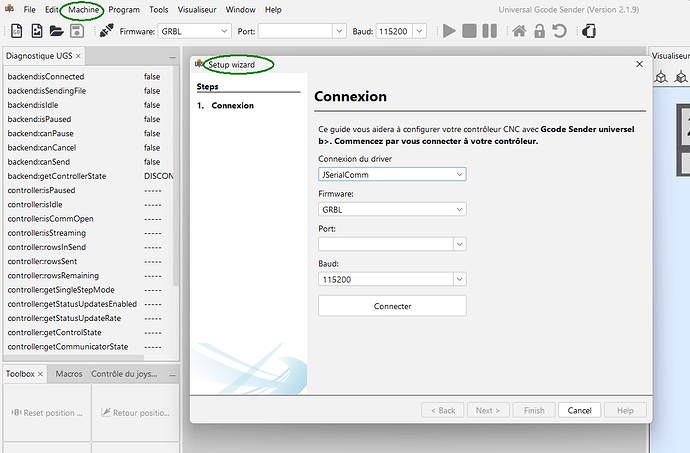Click the open folder icon in toolbar
Screen dimensions: 690x453
click(56, 31)
